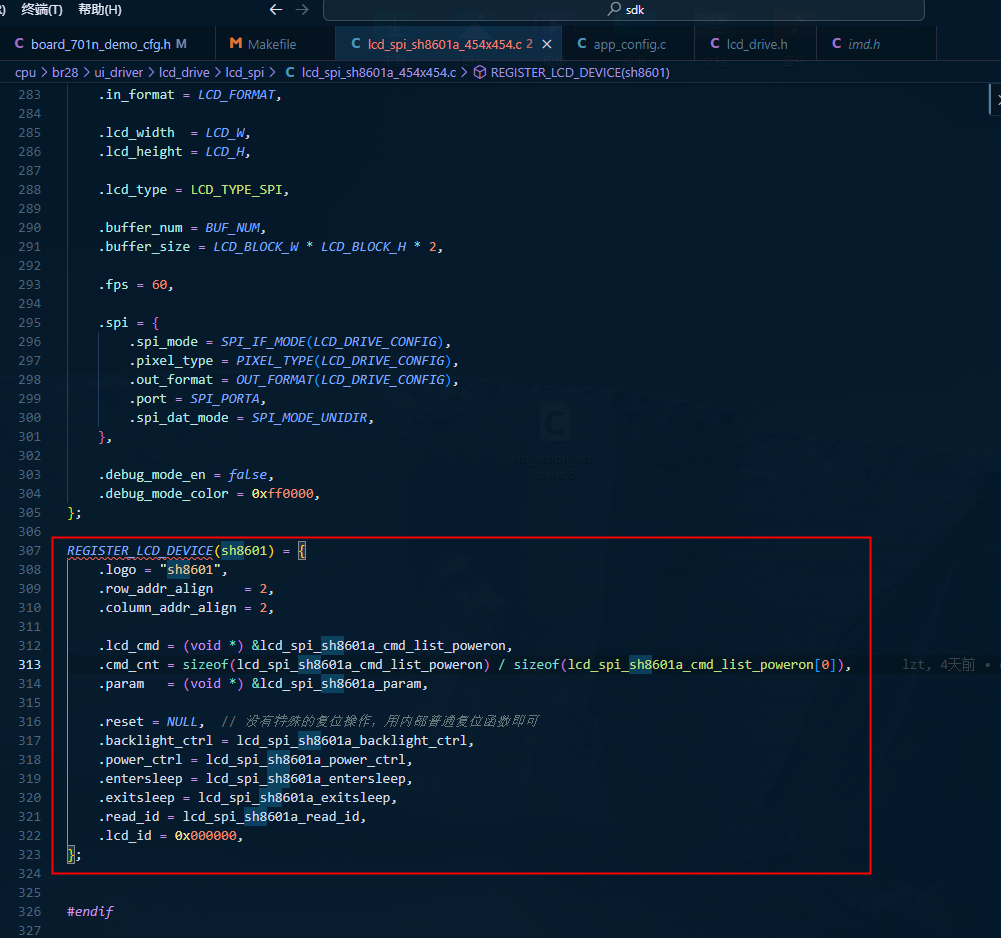
Task: Click the #endif directive
Action: tap(90, 911)
